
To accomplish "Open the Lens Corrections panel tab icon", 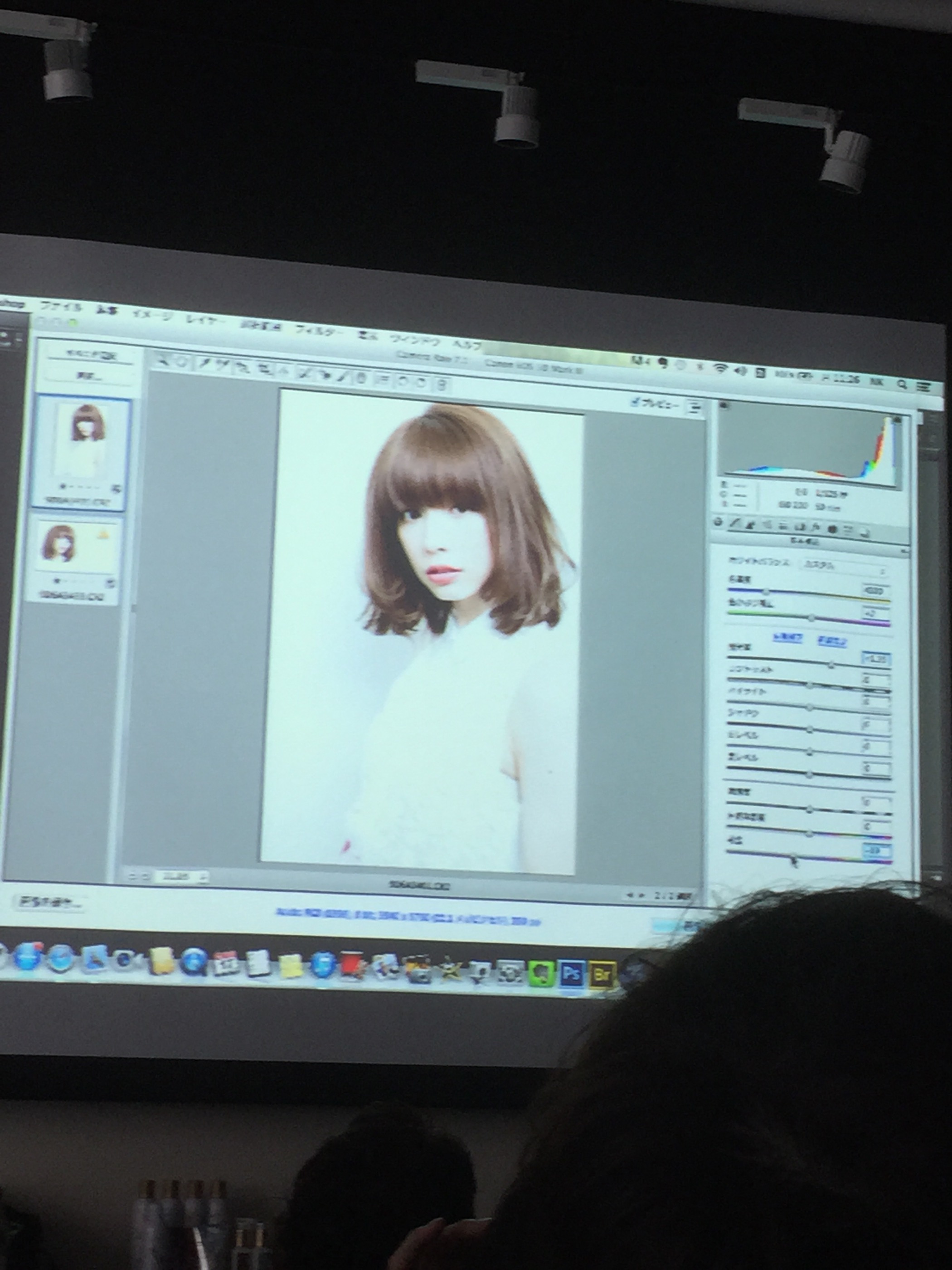I will point(800,527).
